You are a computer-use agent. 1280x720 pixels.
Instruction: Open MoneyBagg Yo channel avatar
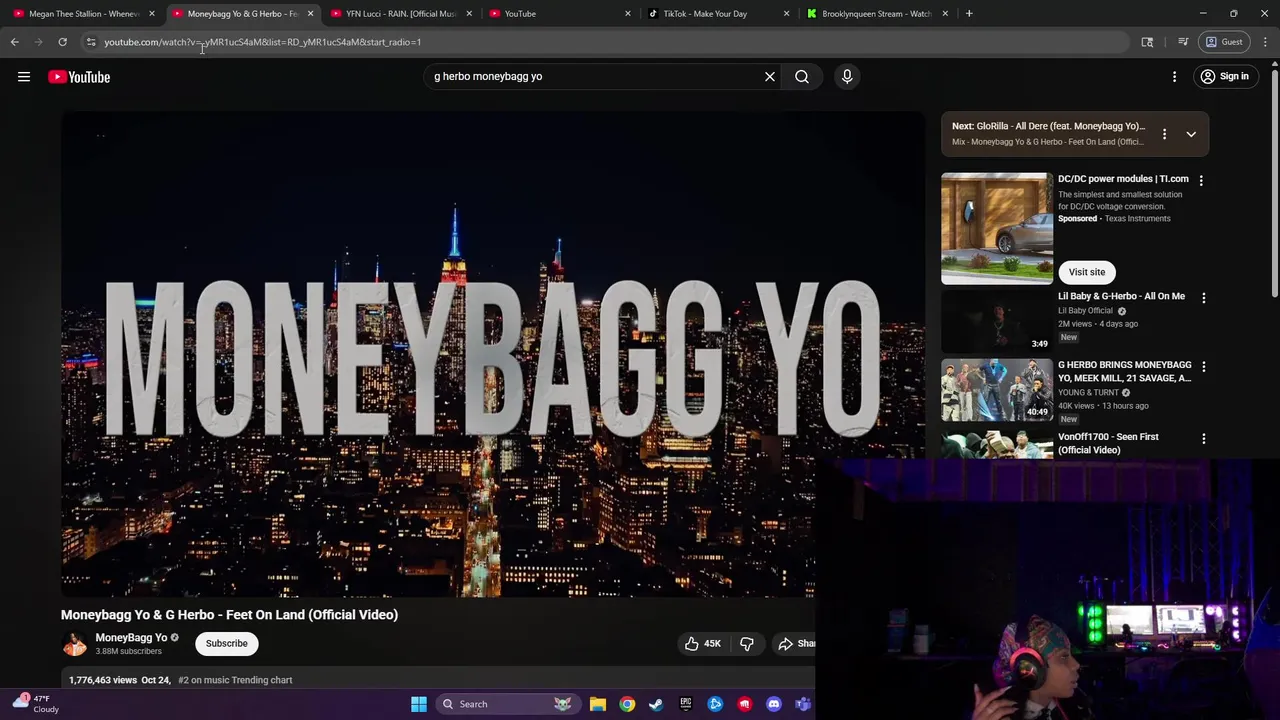click(75, 644)
